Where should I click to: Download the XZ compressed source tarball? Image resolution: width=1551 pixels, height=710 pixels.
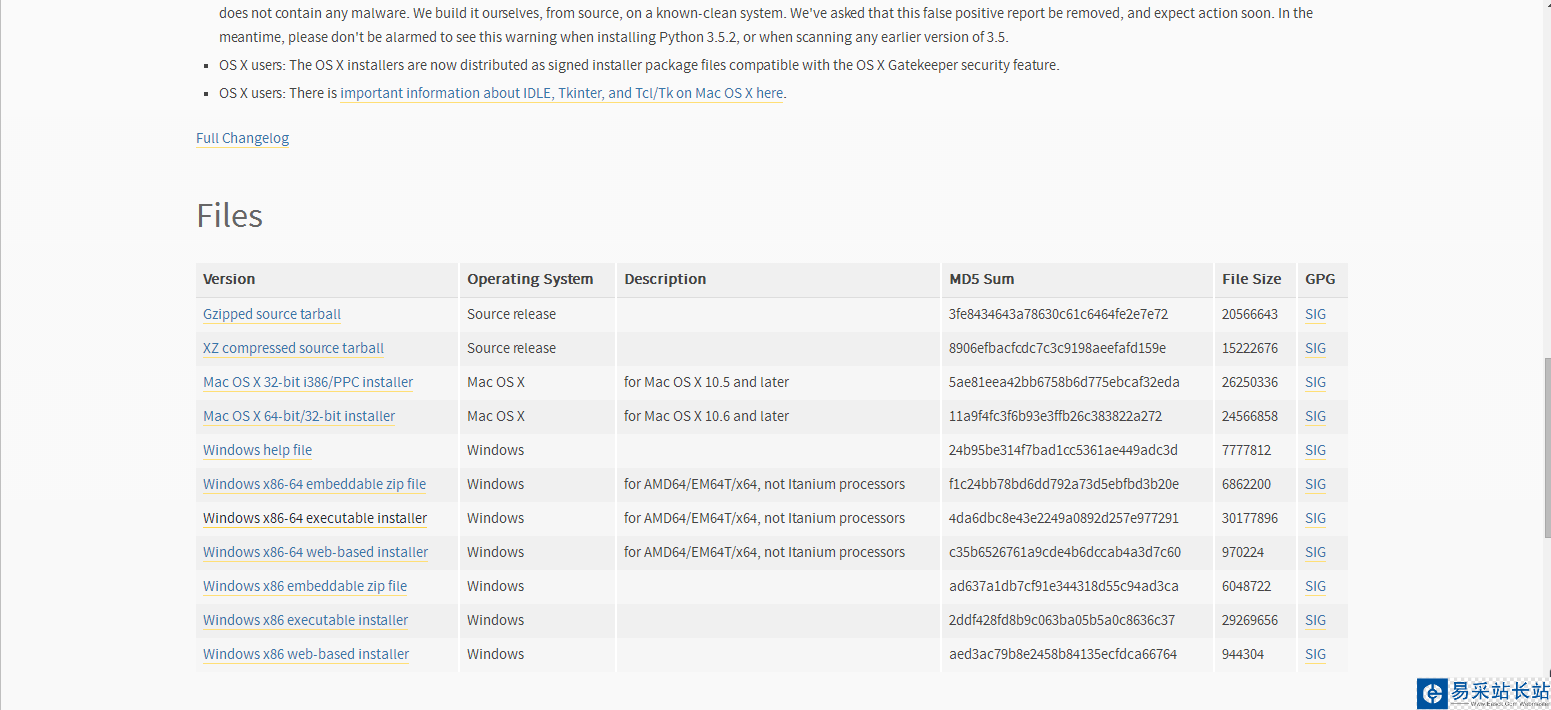293,348
